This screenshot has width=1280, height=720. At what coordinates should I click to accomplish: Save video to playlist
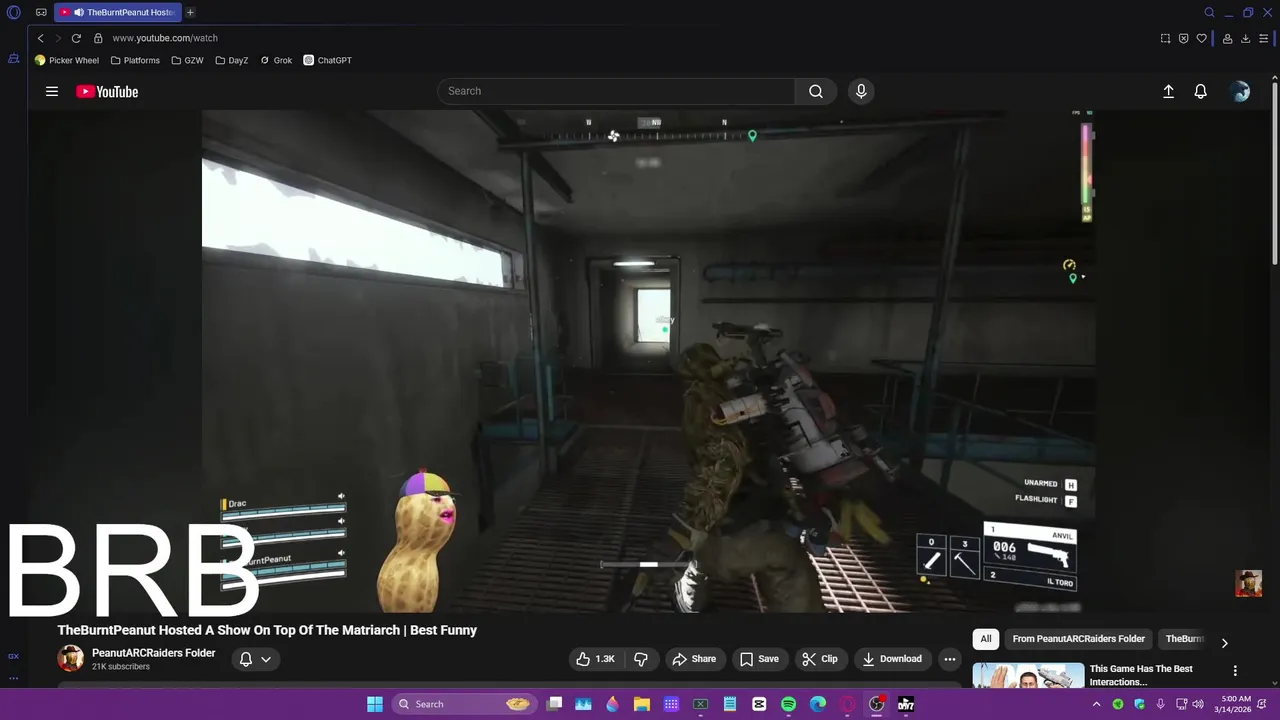tap(759, 659)
